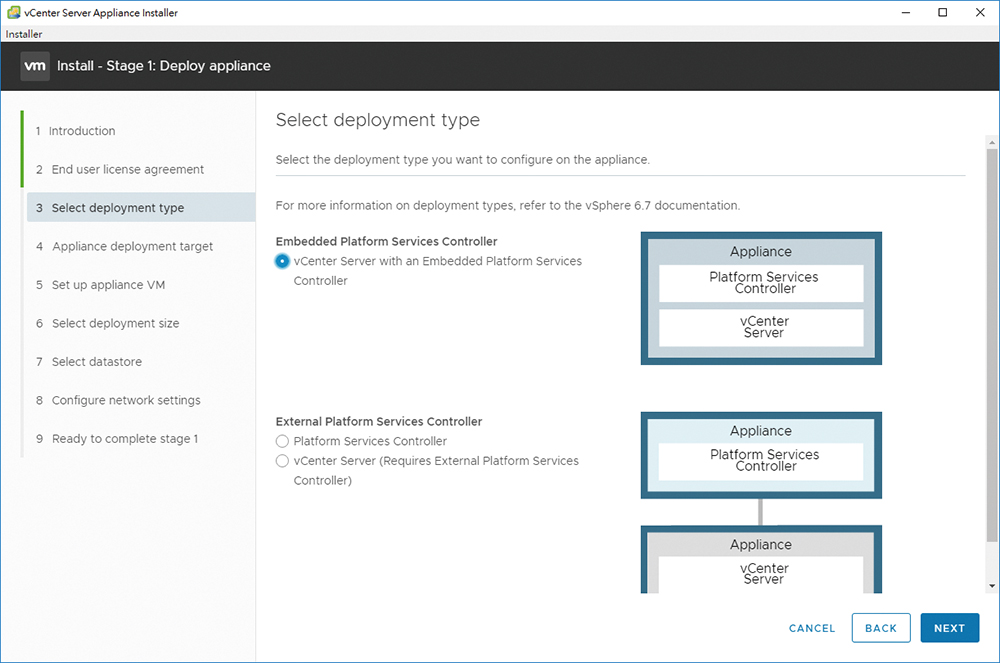Viewport: 1000px width, 663px height.
Task: Open step 5 Set up appliance VM
Action: point(101,285)
